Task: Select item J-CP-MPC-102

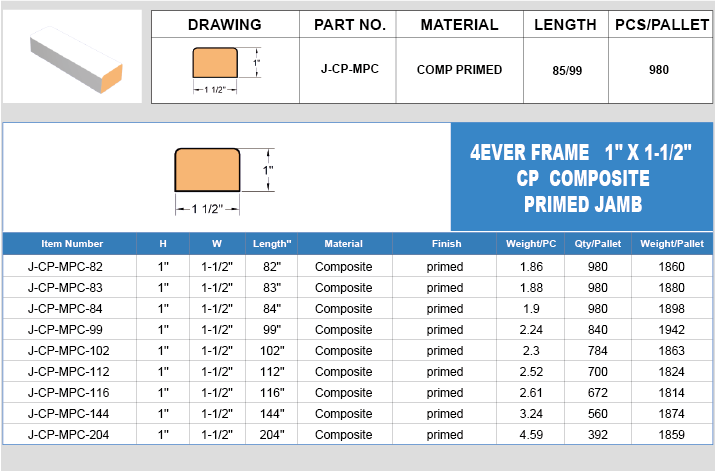Action: [x=69, y=351]
